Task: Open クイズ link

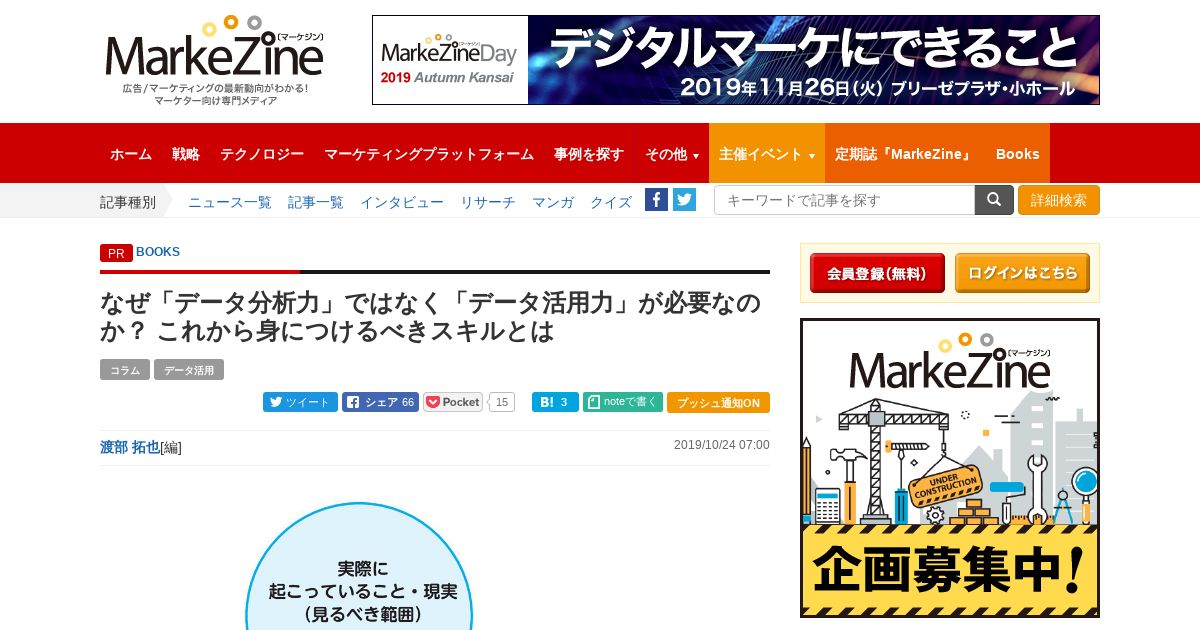Action: click(x=611, y=202)
